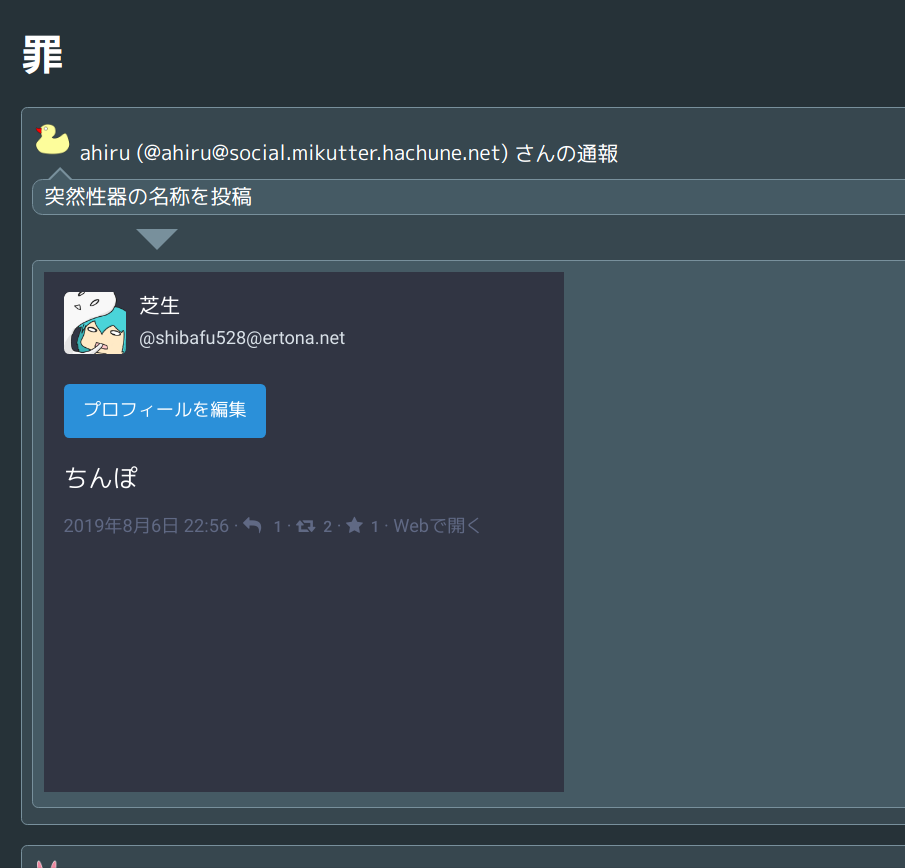Click the ahiru さんの通報 reporter line
Screen dimensions: 905x868
tap(348, 153)
